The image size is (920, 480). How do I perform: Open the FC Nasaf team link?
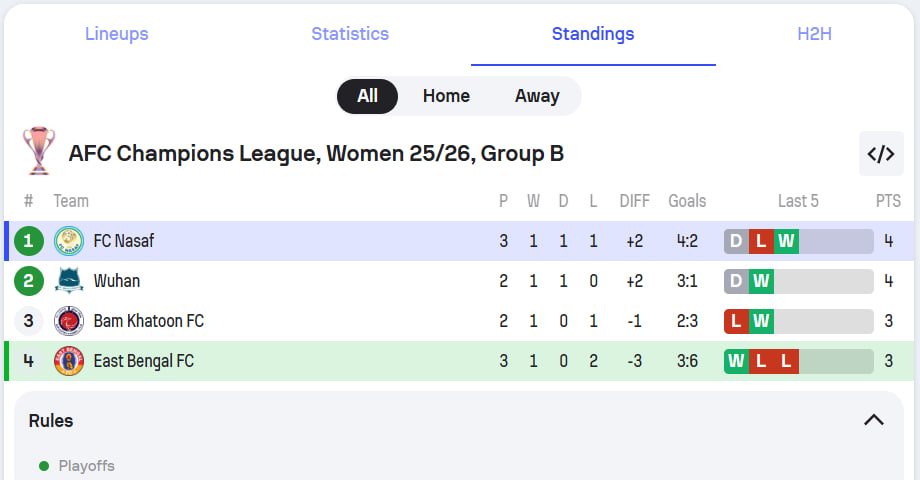124,241
